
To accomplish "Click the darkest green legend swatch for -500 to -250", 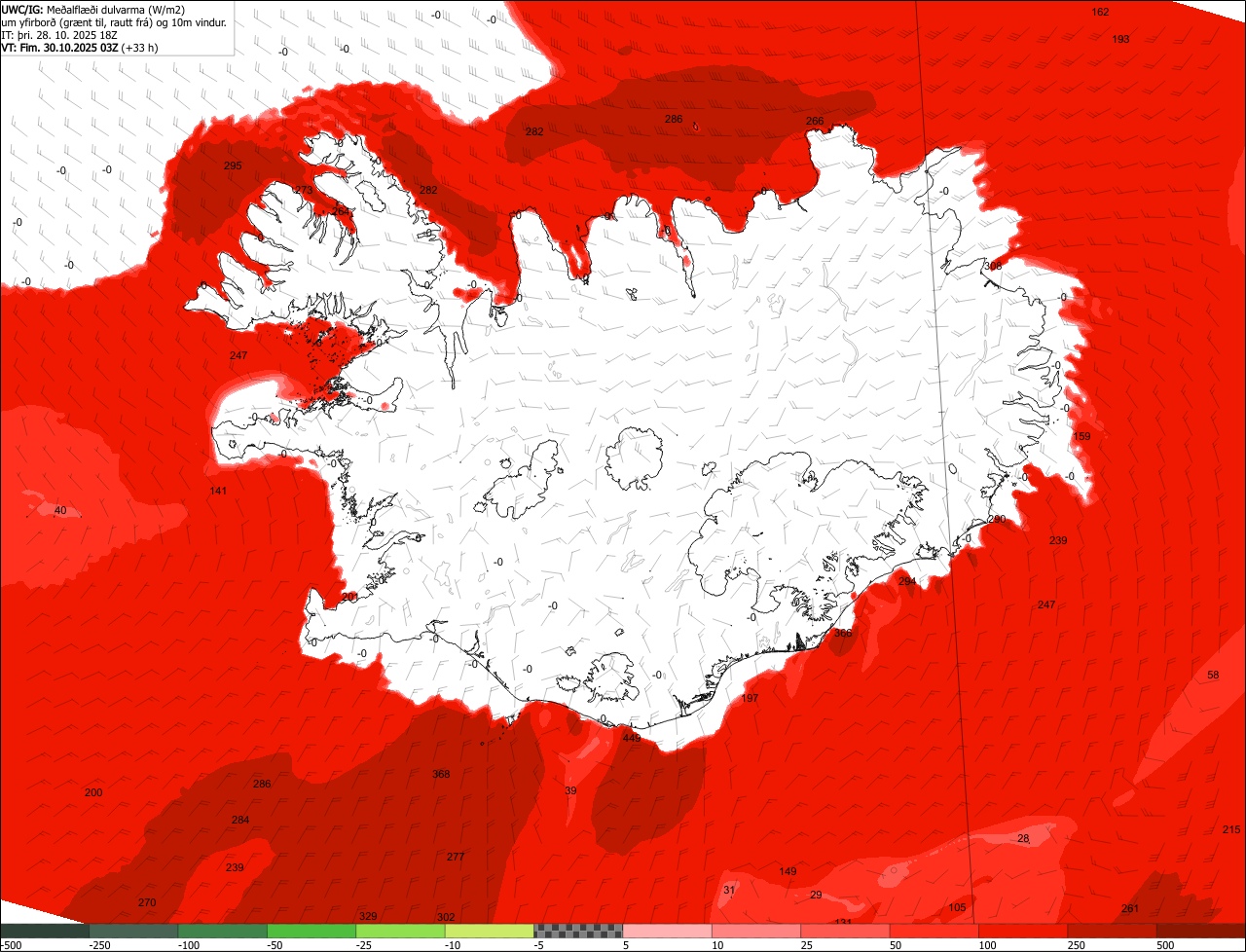I will point(45,931).
